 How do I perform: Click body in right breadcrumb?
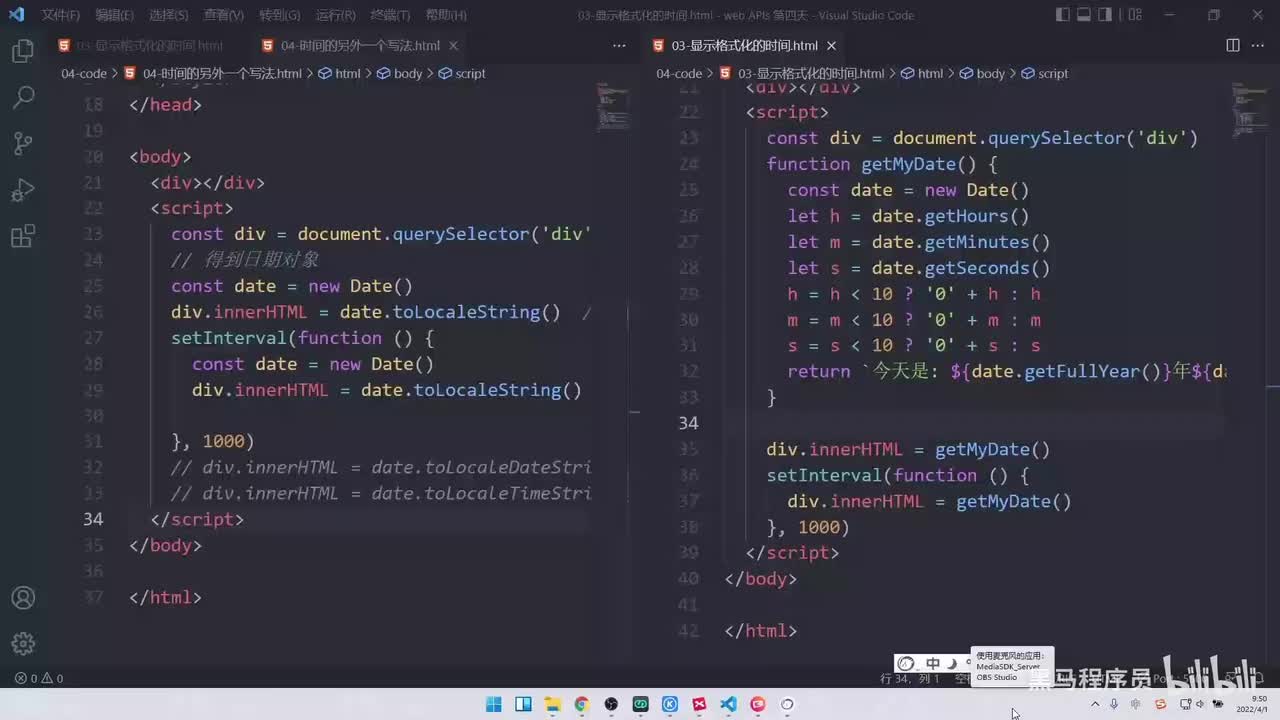click(990, 74)
